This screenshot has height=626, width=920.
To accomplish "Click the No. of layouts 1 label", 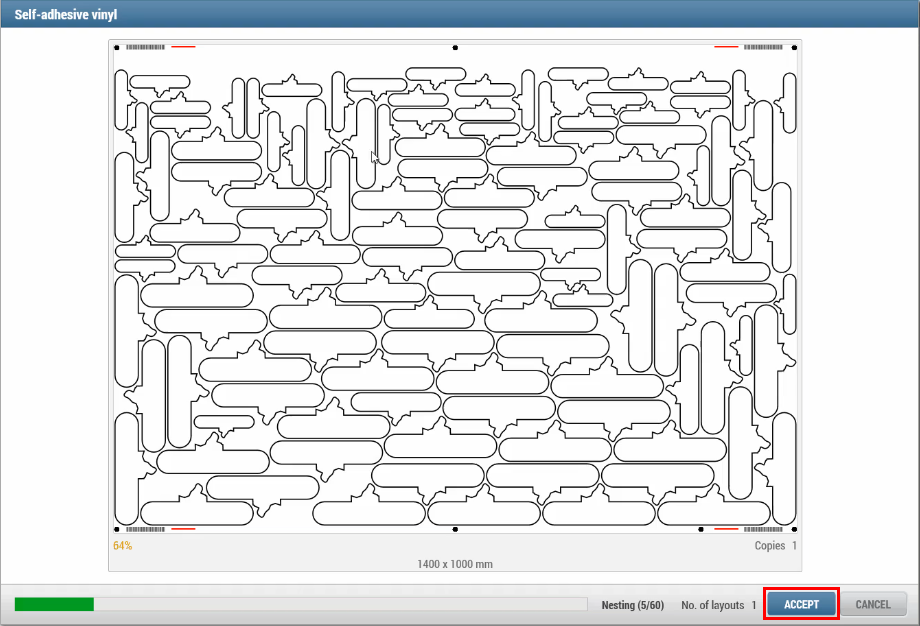I will tap(718, 605).
